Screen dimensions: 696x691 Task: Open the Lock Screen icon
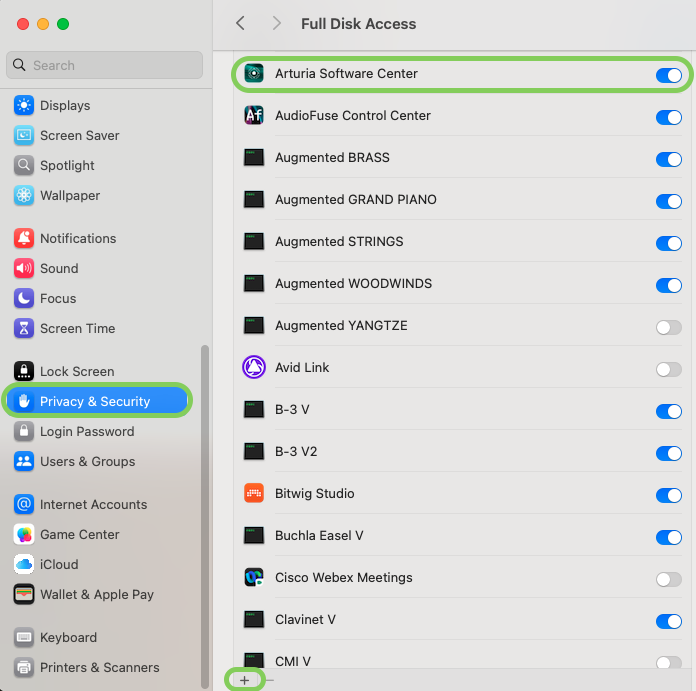pos(24,371)
